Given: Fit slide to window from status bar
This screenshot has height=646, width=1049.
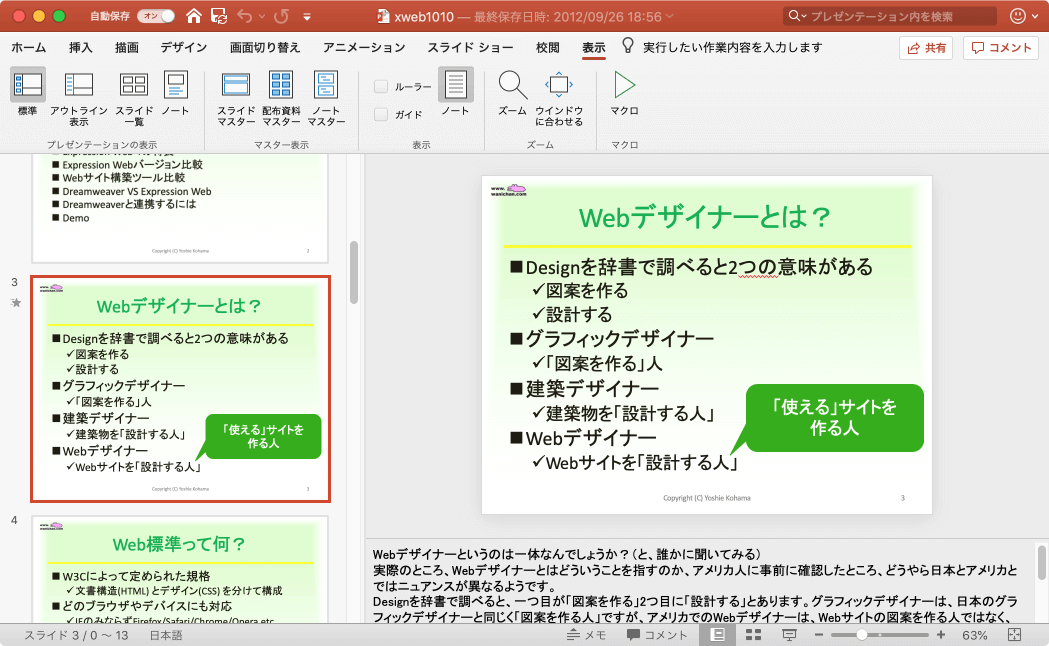Looking at the screenshot, I should tap(1014, 635).
